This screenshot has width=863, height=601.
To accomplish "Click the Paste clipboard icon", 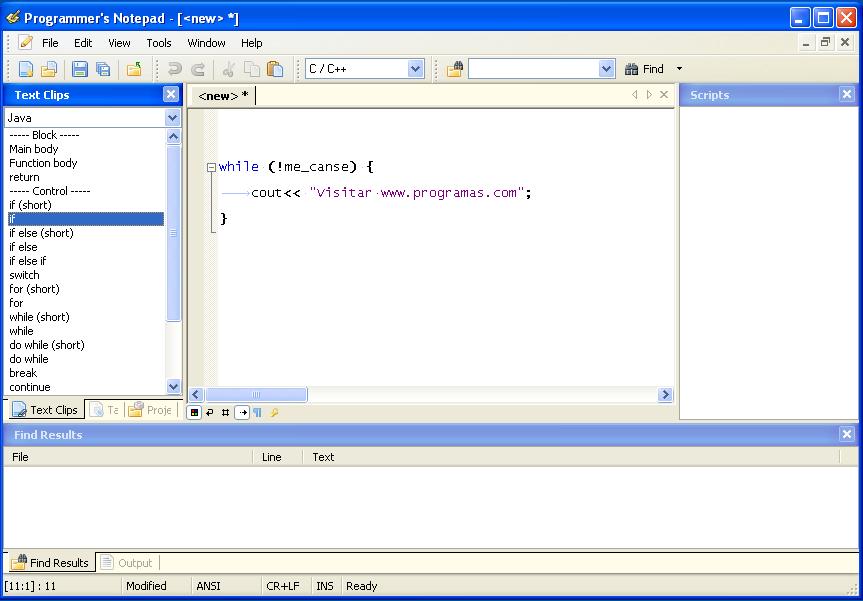I will (275, 69).
